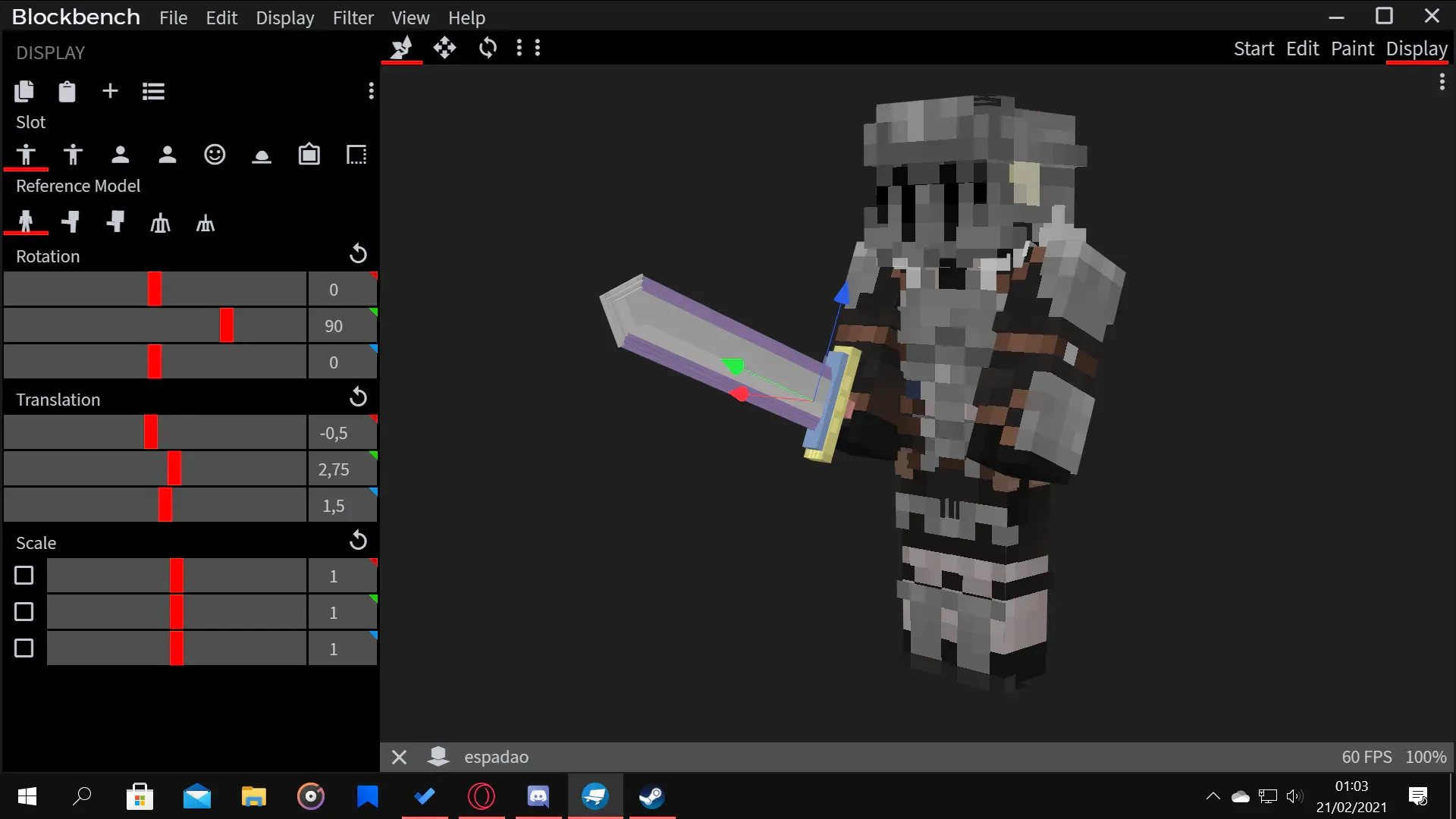Image resolution: width=1456 pixels, height=819 pixels.
Task: Reset the Translation values
Action: (x=358, y=397)
